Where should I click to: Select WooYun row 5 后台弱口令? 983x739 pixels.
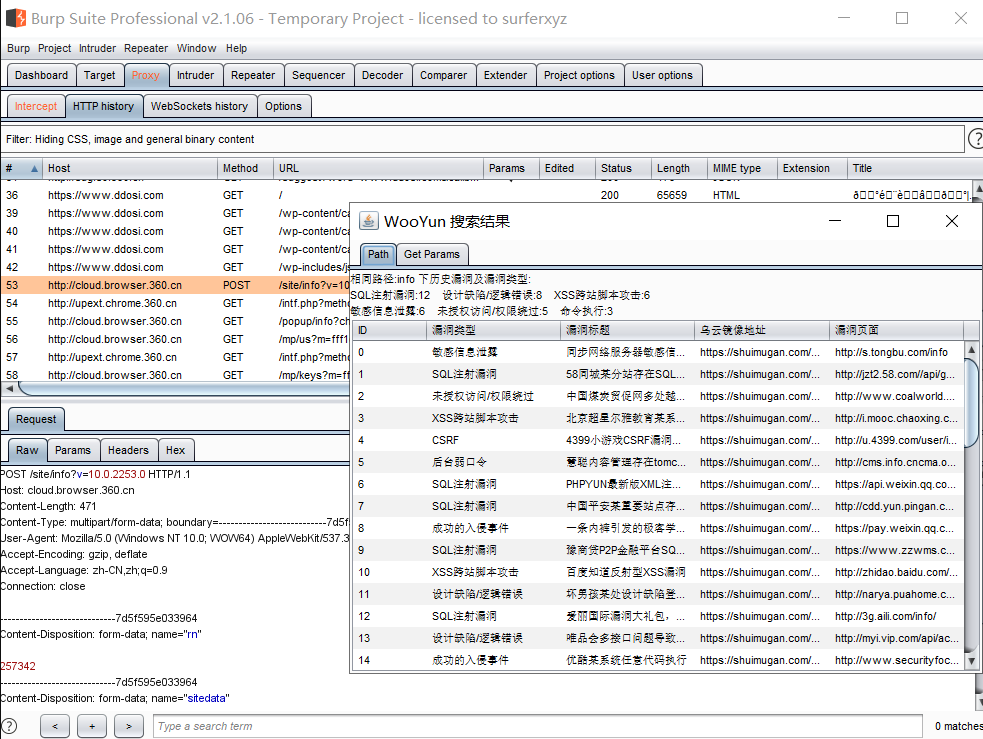(x=658, y=462)
